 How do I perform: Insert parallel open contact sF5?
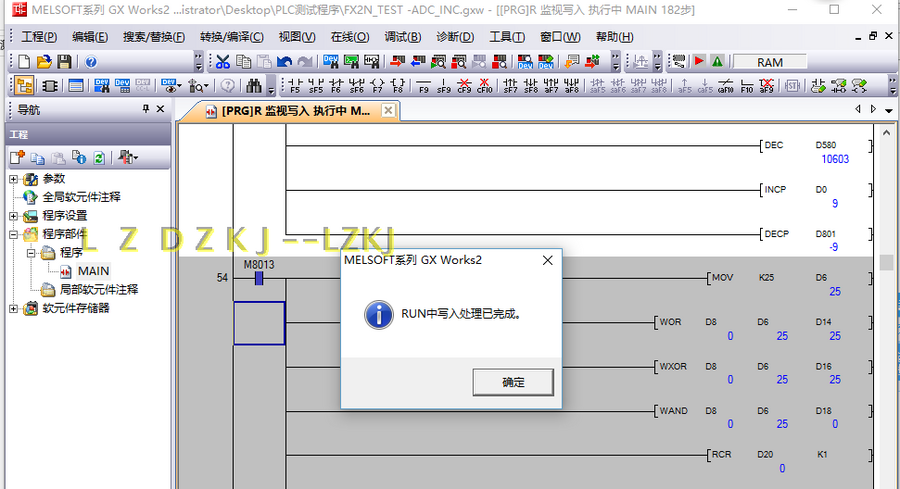click(x=316, y=86)
